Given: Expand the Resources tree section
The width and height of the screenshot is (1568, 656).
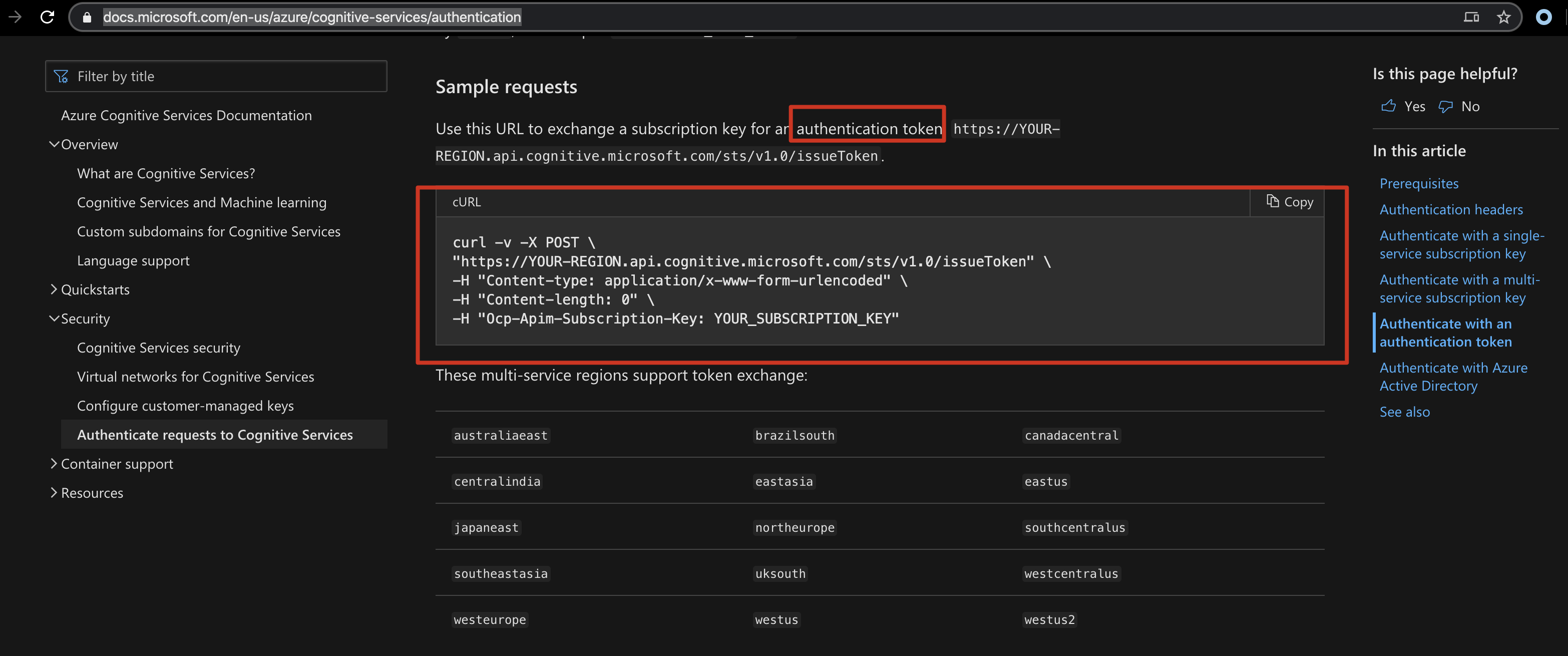Looking at the screenshot, I should [54, 493].
